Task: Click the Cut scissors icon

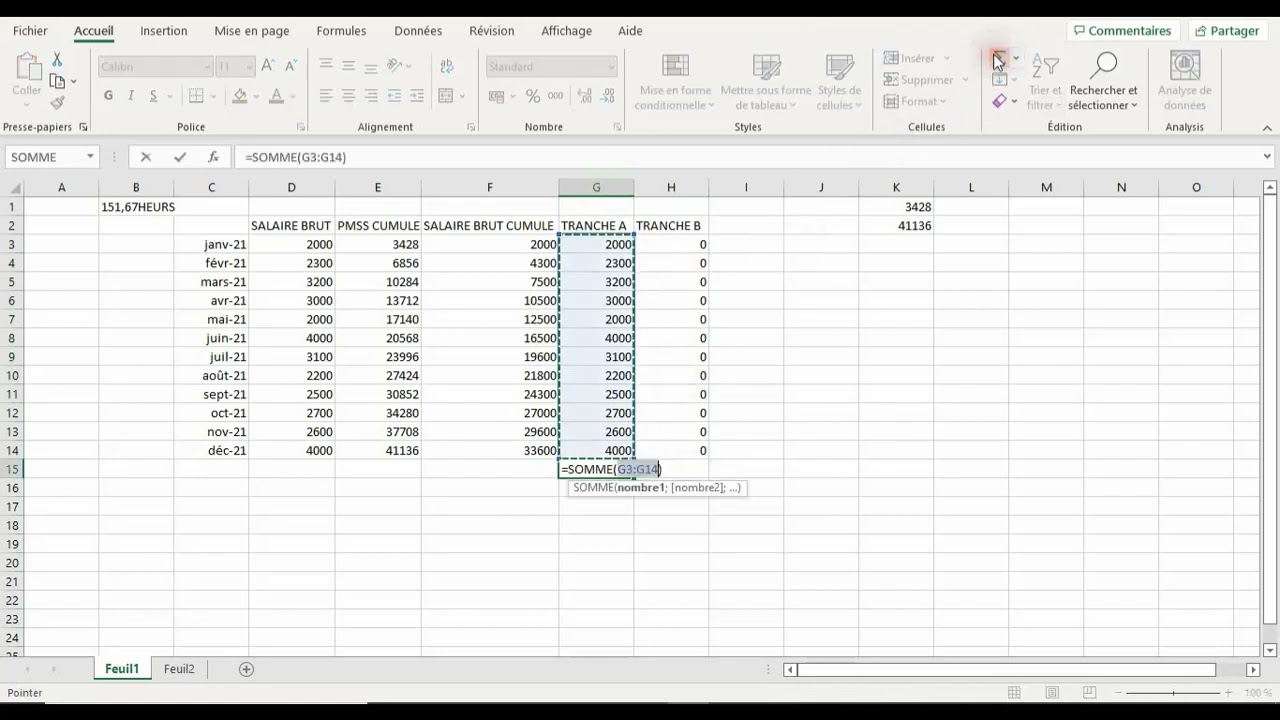Action: (57, 61)
